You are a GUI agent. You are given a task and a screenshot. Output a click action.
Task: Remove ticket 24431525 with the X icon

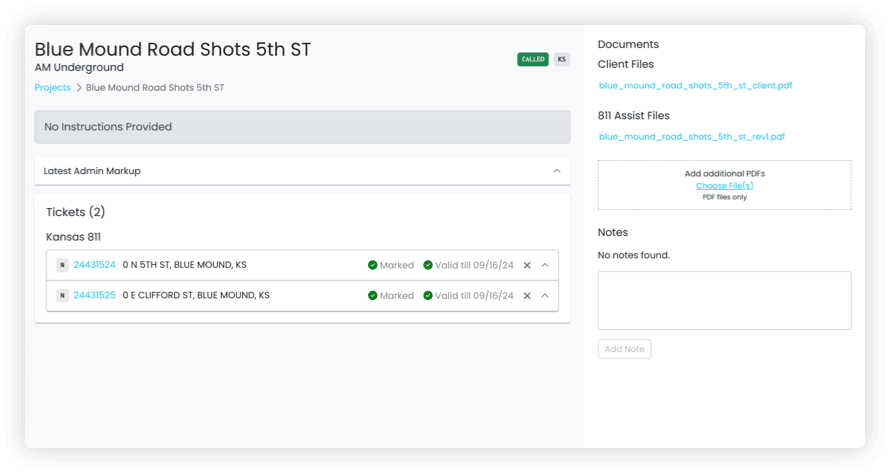(x=527, y=296)
